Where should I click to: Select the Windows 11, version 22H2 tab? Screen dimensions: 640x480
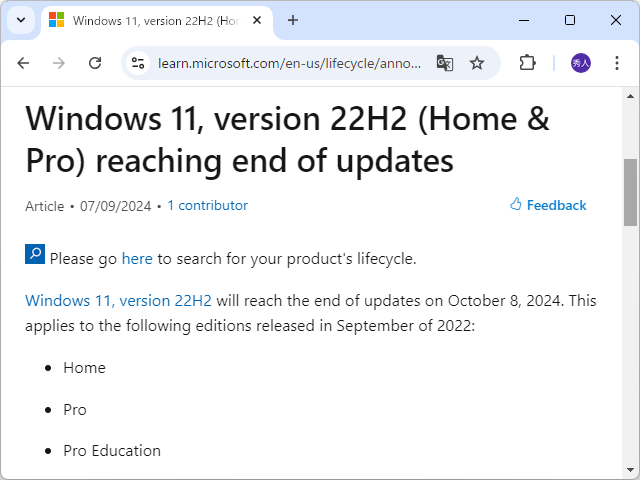150,20
